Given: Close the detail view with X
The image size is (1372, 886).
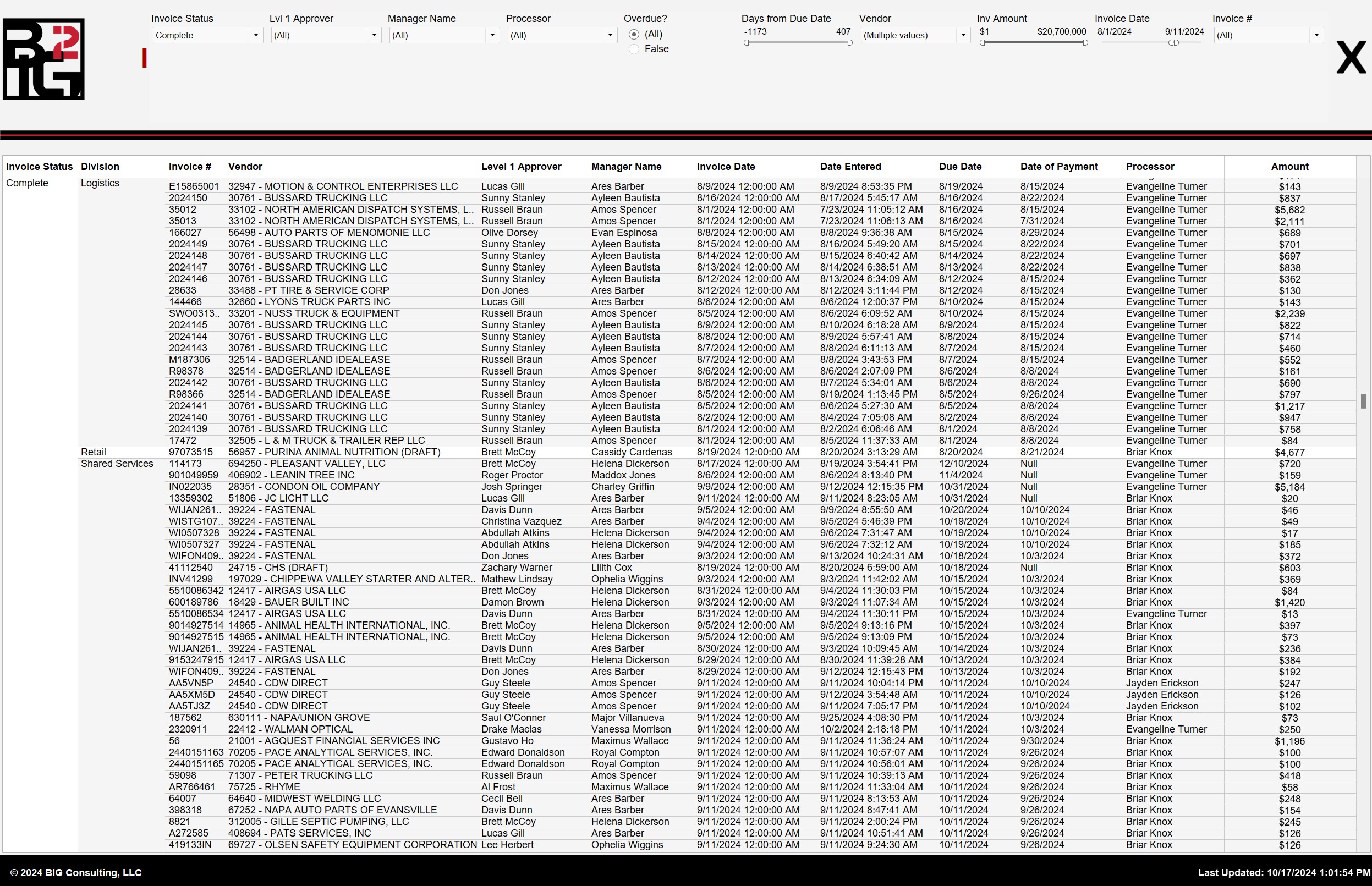Looking at the screenshot, I should pos(1351,58).
